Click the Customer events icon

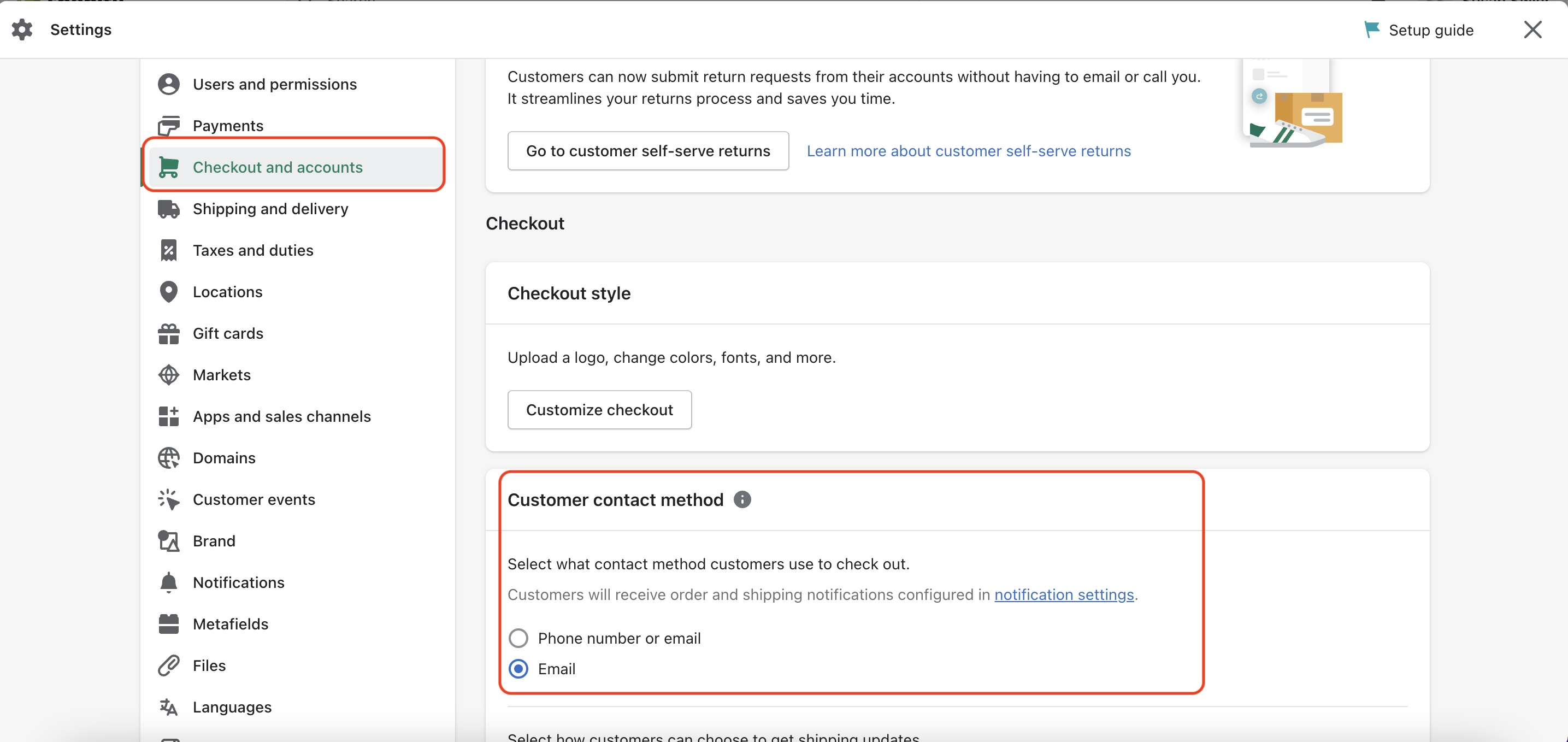168,499
